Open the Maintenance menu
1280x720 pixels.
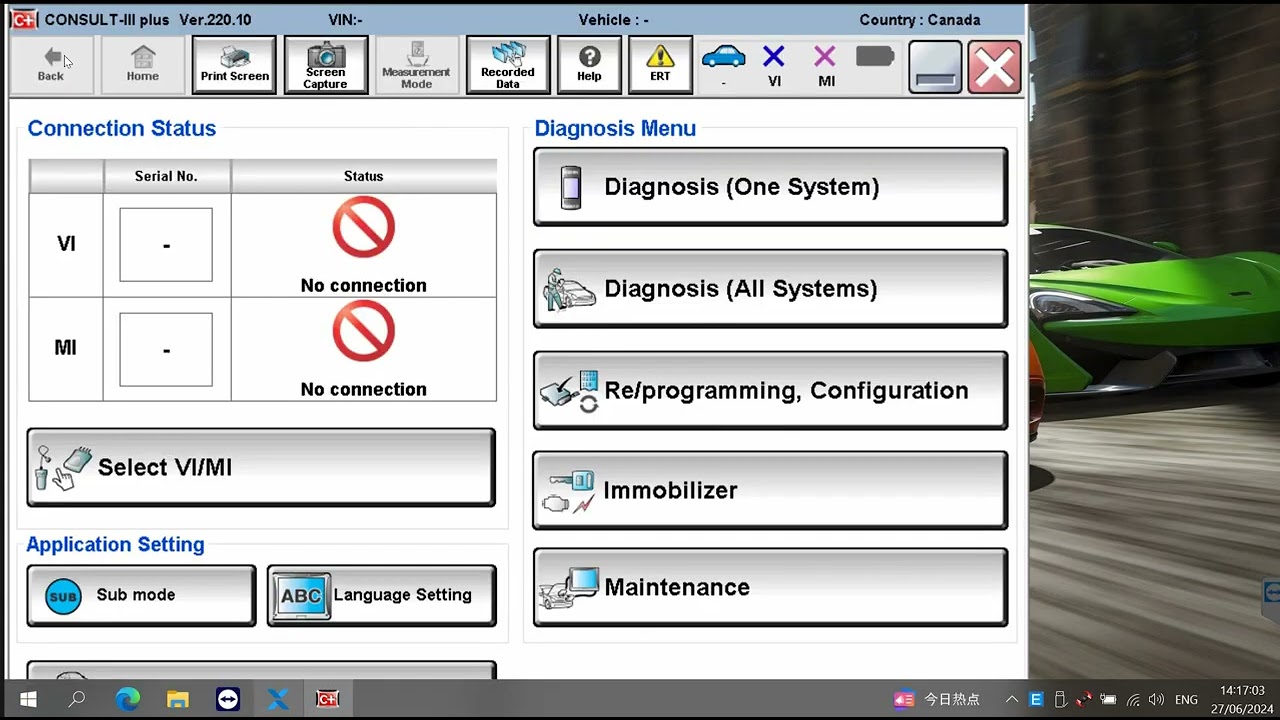click(x=770, y=587)
